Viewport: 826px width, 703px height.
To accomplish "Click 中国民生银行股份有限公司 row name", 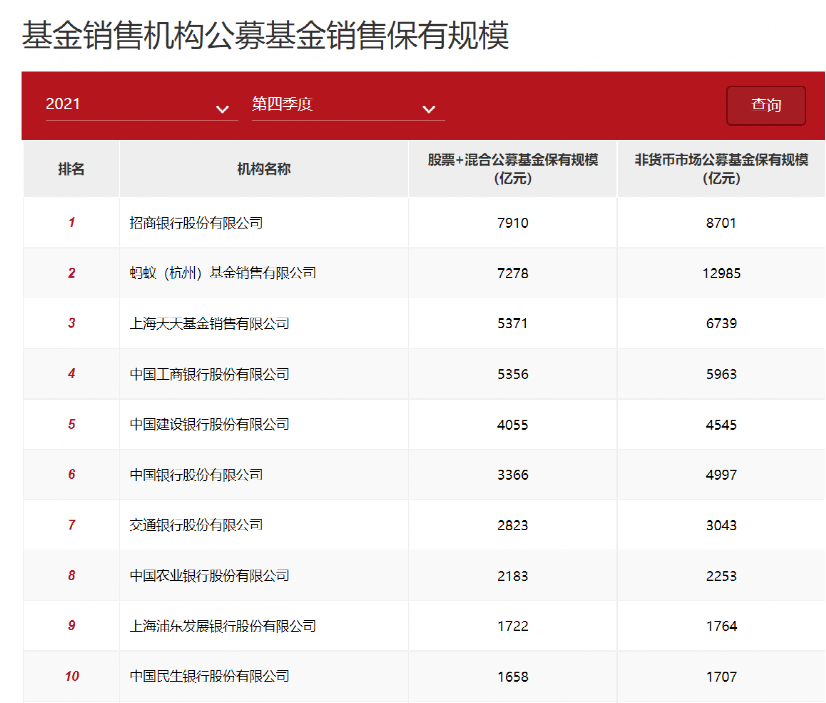I will 209,676.
